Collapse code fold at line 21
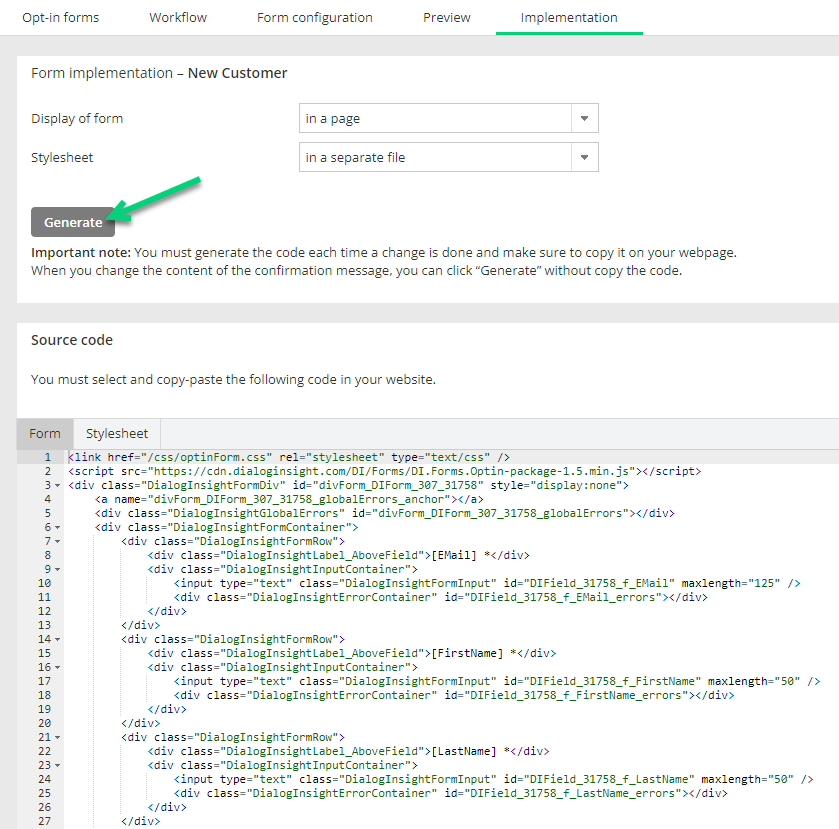 point(57,737)
